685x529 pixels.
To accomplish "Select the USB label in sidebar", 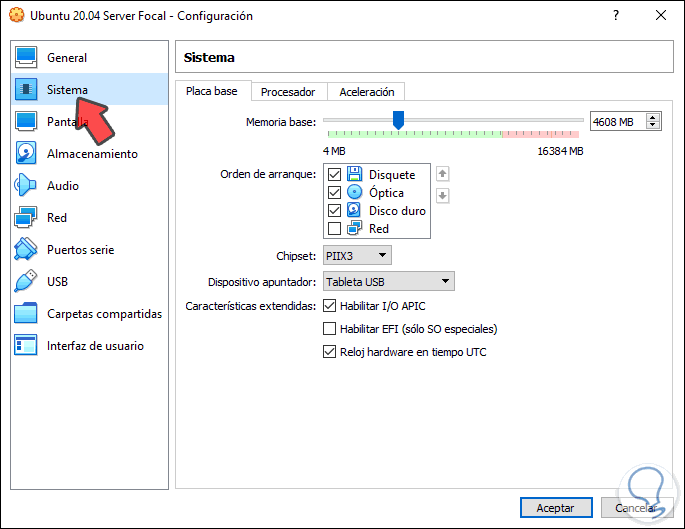I will 57,281.
